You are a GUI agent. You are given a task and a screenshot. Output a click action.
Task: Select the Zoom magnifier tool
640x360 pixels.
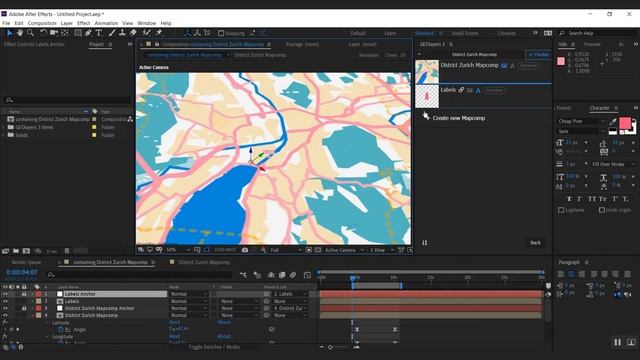pos(30,33)
